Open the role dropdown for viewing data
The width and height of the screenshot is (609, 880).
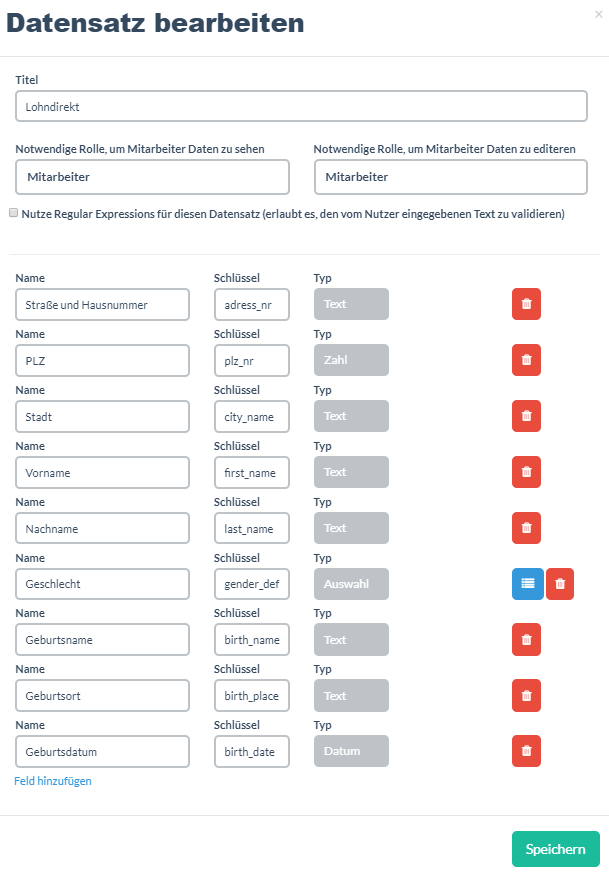(152, 177)
